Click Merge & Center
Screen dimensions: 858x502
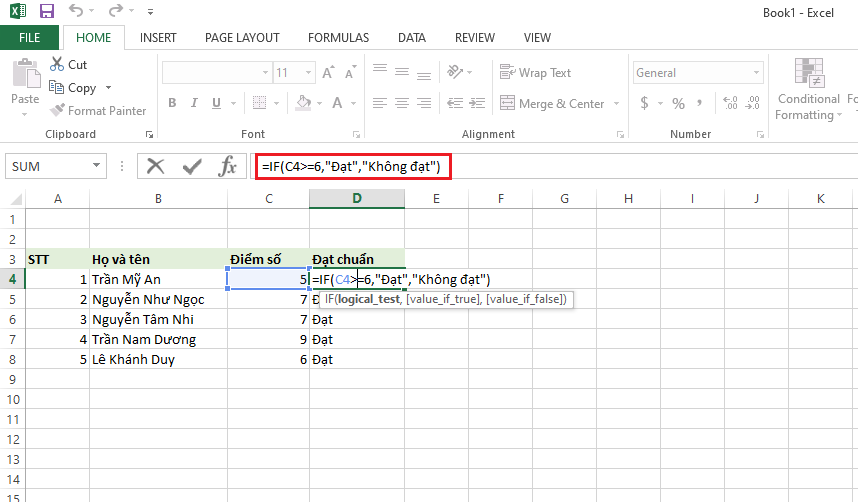pos(552,103)
